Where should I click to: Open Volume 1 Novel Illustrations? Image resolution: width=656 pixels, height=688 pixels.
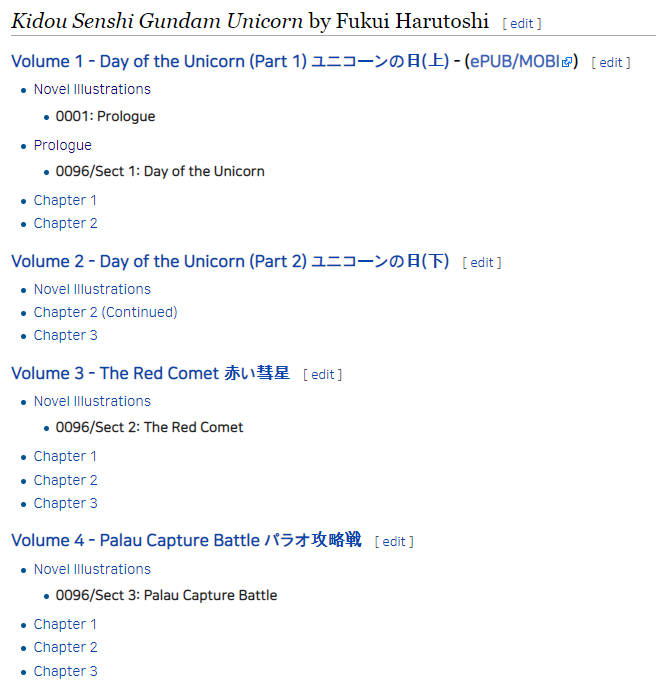click(92, 89)
